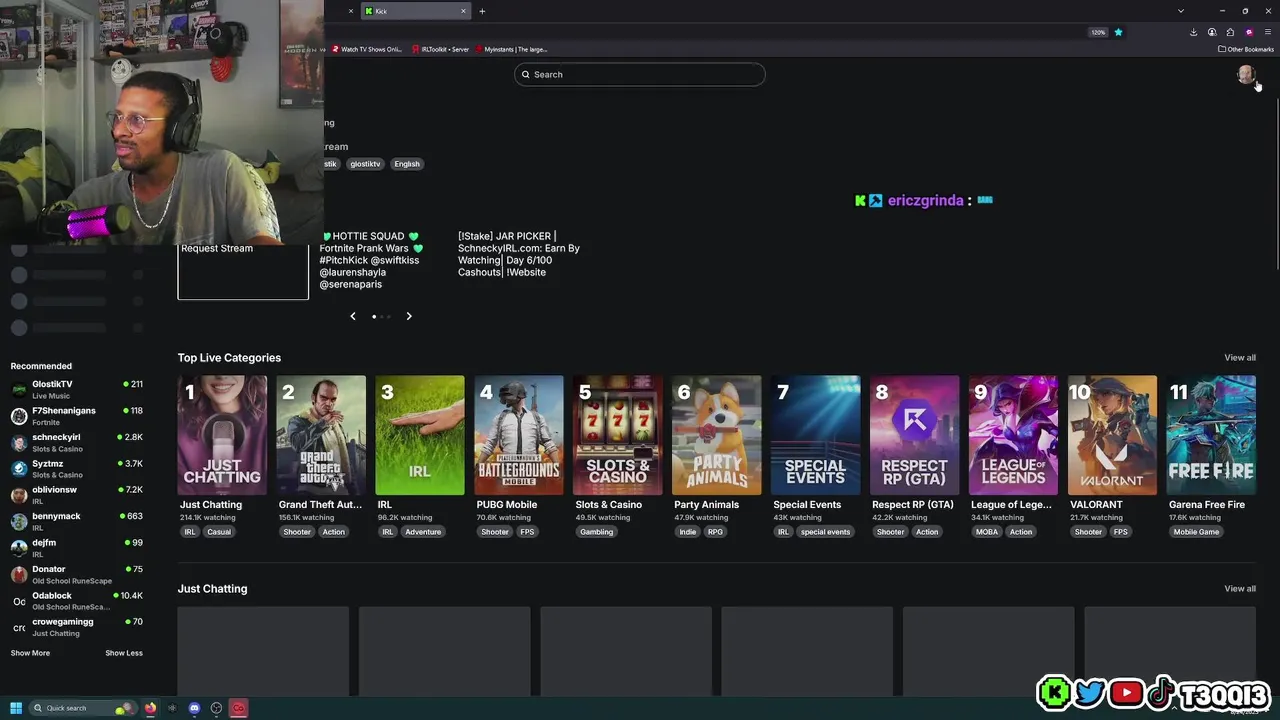Open the Firefox hamburger menu
Screen dimensions: 1280x720
point(1268,32)
